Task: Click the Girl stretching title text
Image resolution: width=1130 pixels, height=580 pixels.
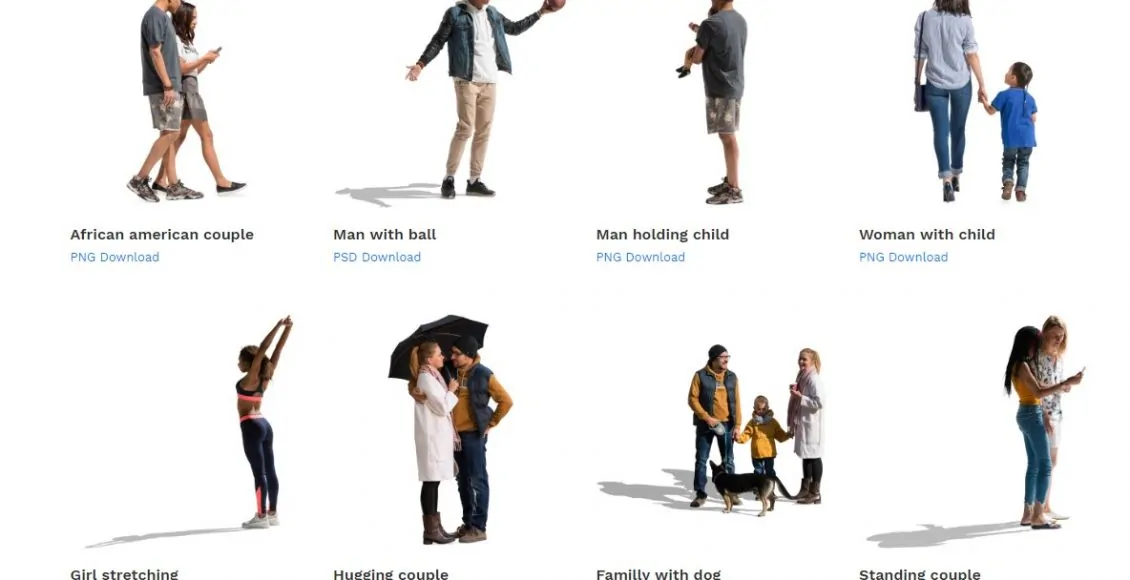Action: click(124, 574)
